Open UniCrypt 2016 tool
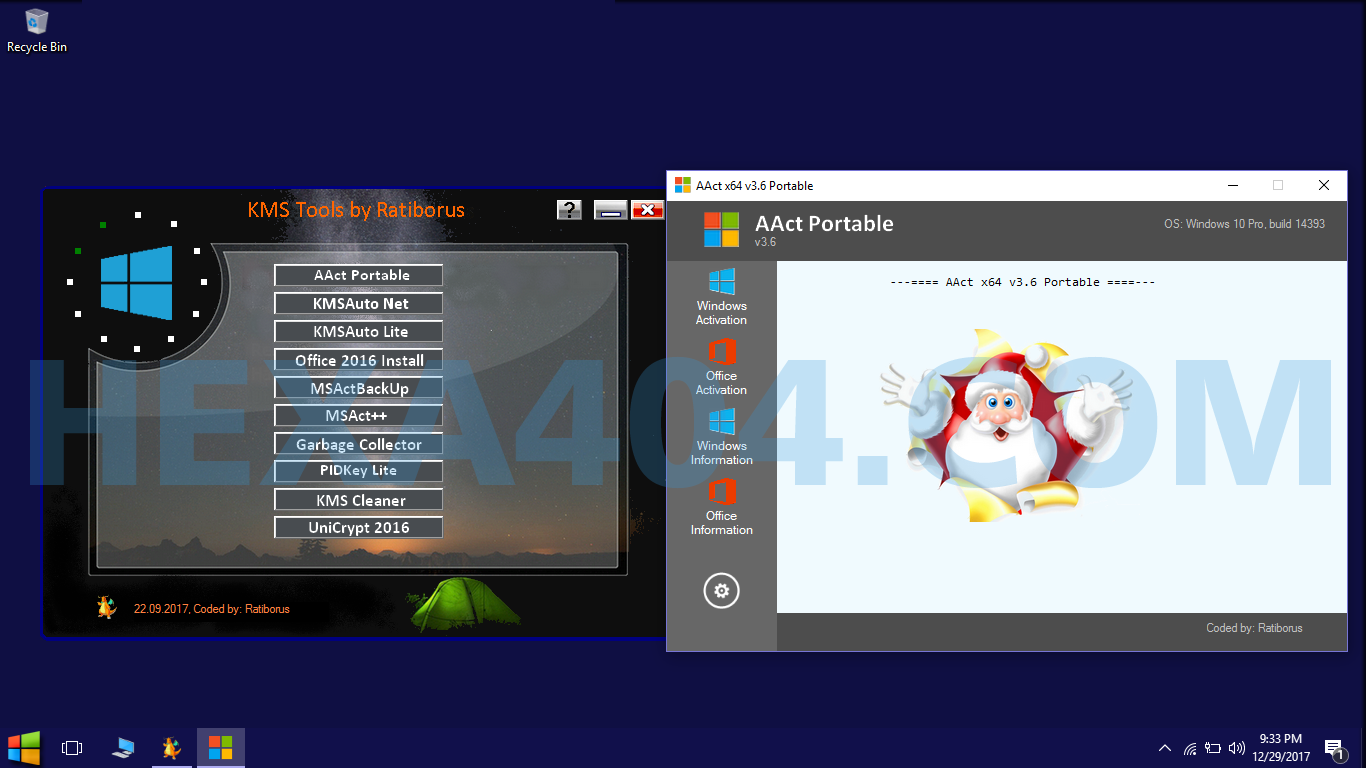 359,527
